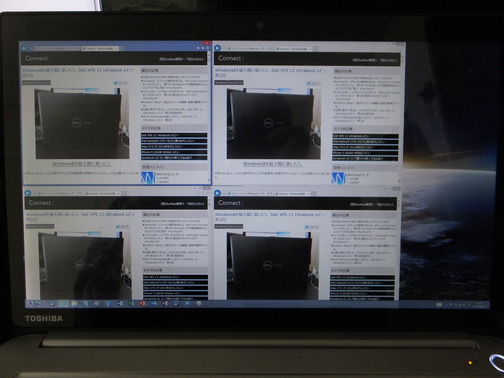Open sidebar Dell XPS 12 Ultrabook review, bottom-right window
The image size is (504, 378).
[362, 277]
